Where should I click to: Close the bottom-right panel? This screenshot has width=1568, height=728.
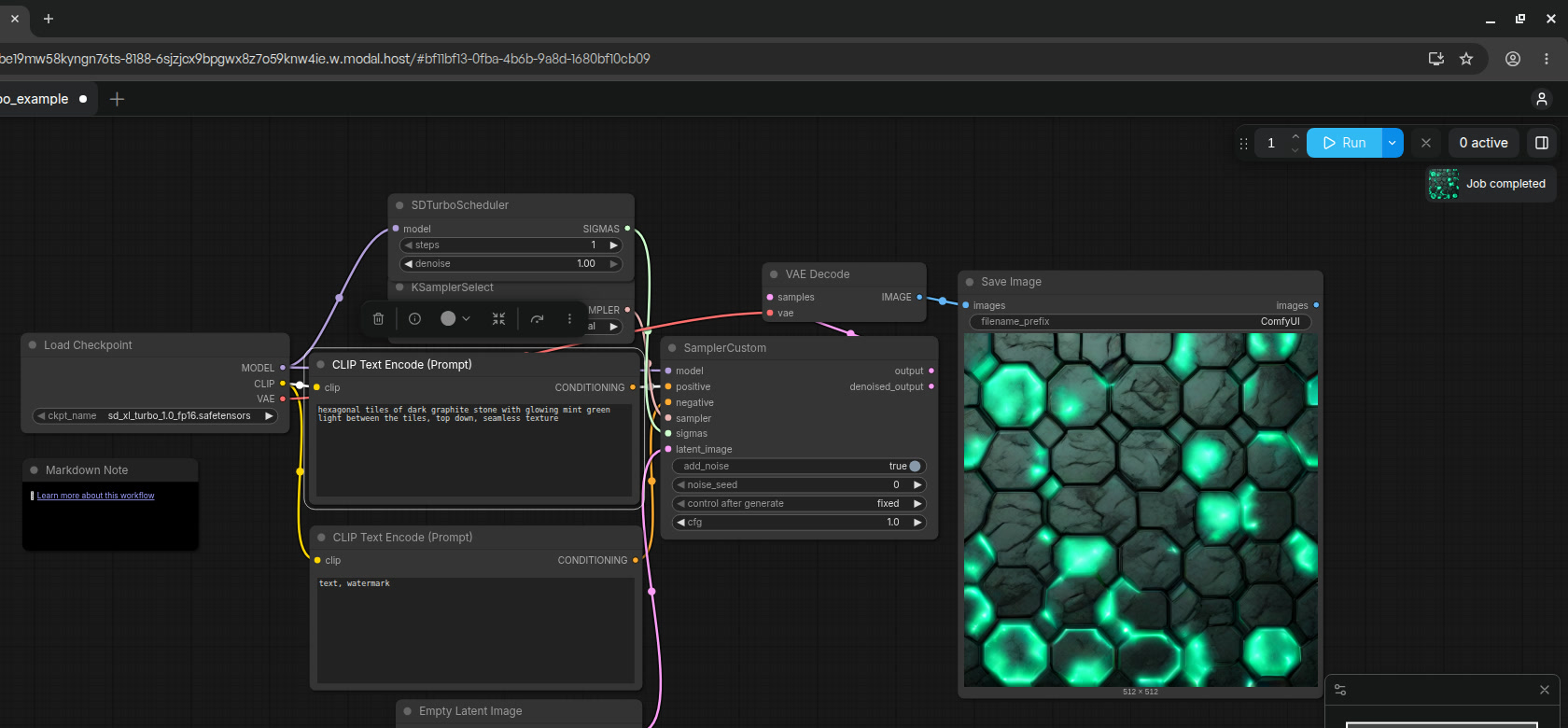click(x=1544, y=690)
